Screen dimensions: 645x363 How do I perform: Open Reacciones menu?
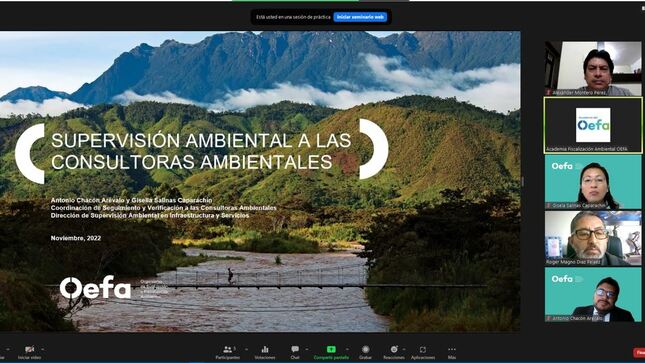(x=394, y=352)
